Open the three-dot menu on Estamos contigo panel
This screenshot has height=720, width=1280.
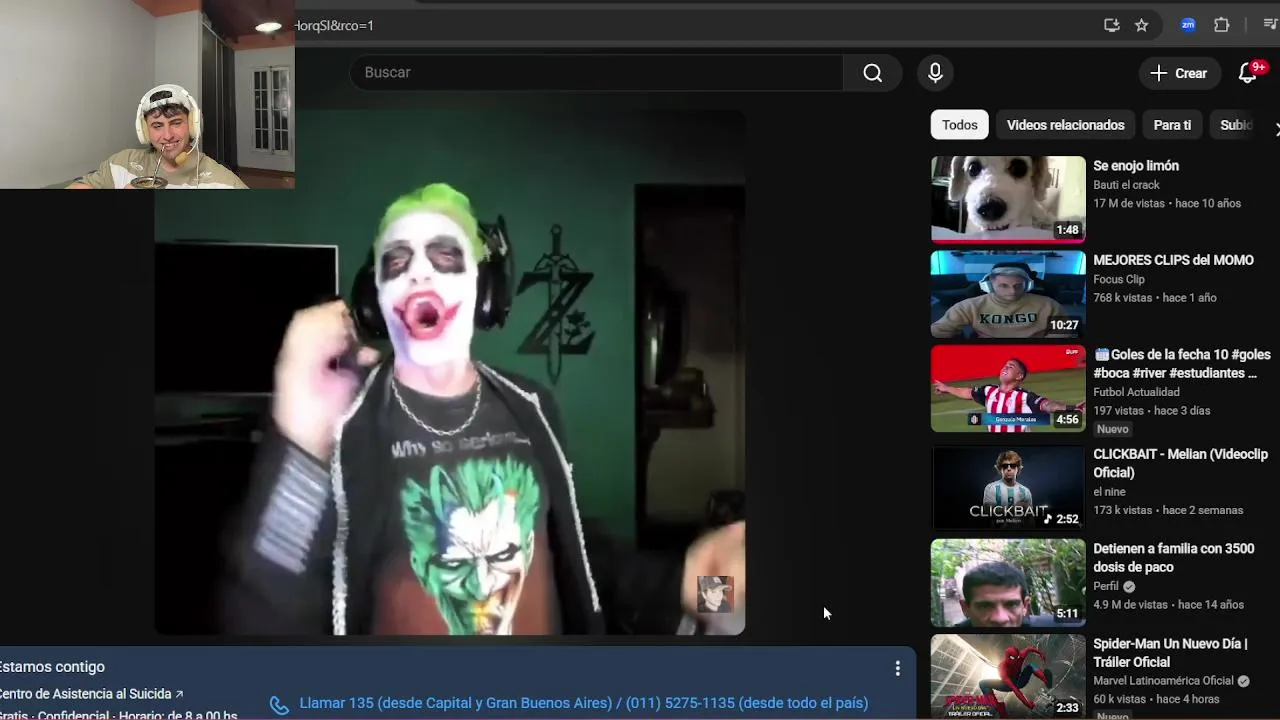(897, 668)
